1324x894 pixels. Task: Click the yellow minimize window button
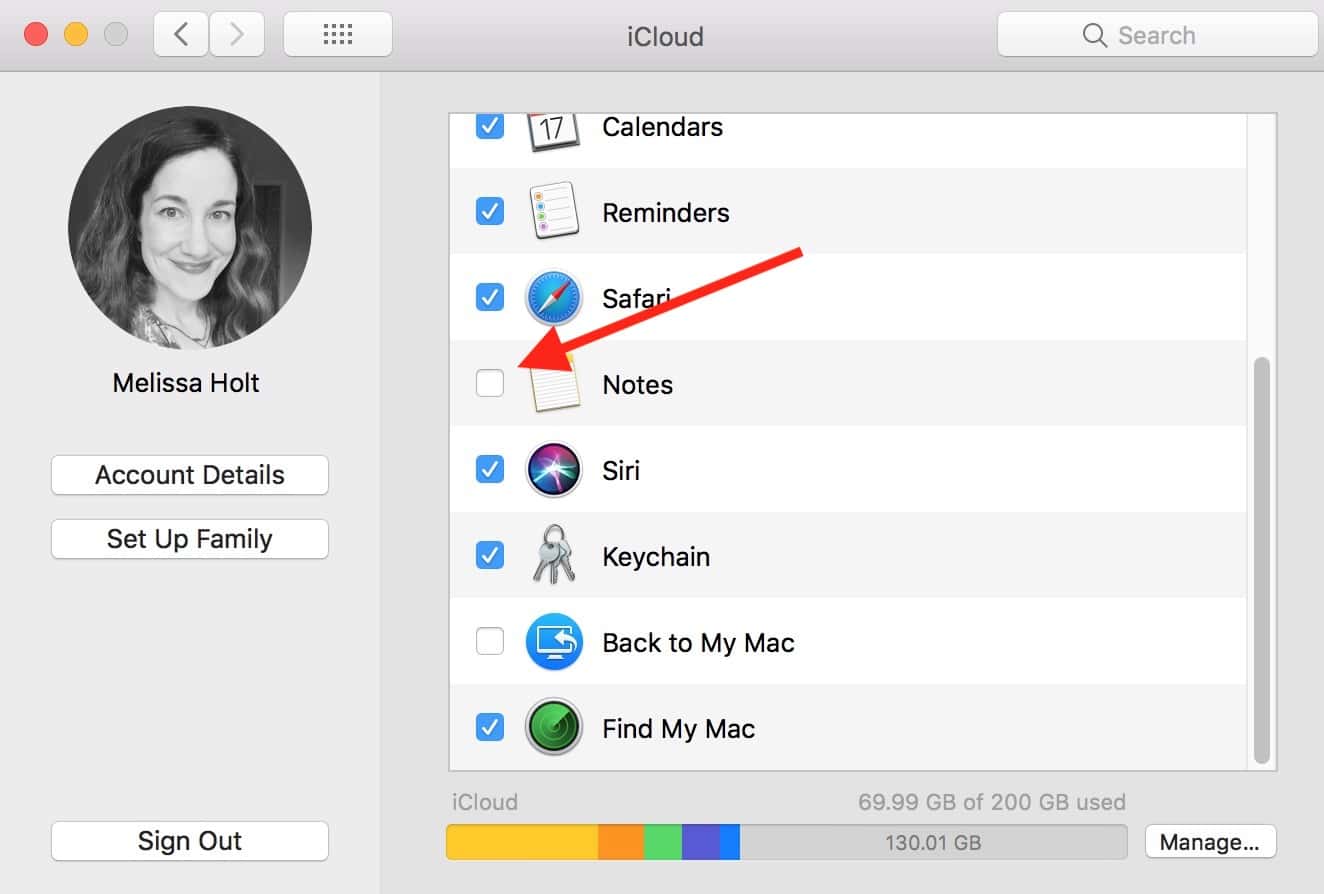click(76, 35)
